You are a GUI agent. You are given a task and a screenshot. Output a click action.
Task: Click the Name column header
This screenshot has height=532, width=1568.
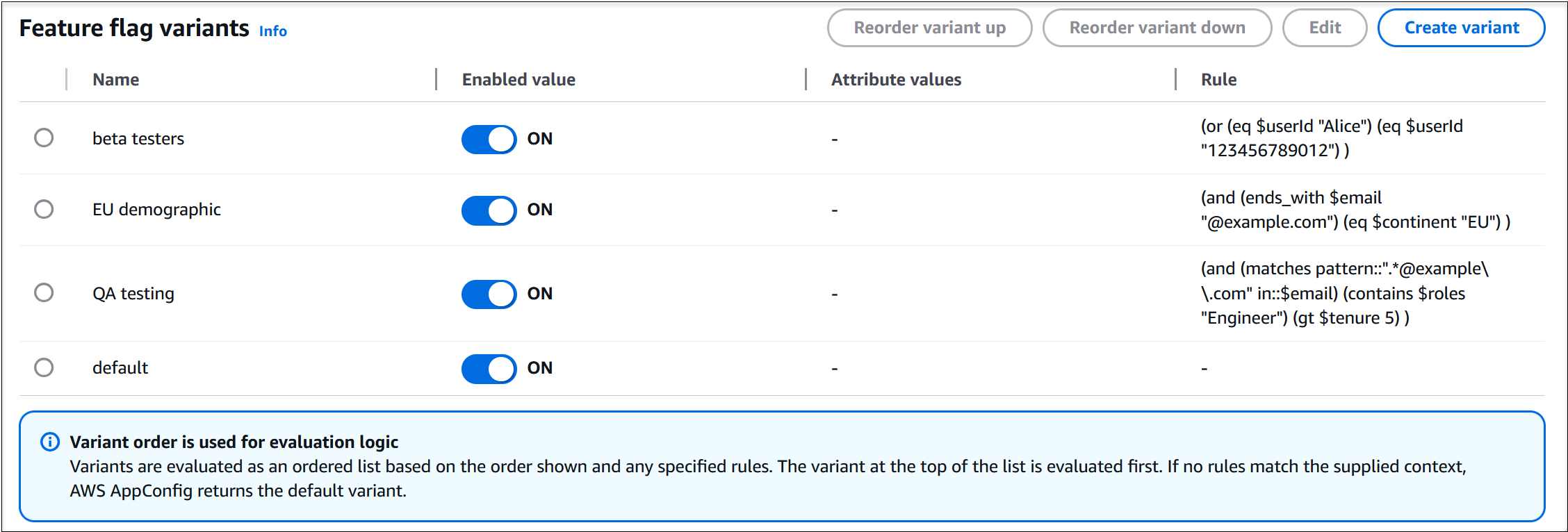[x=115, y=79]
